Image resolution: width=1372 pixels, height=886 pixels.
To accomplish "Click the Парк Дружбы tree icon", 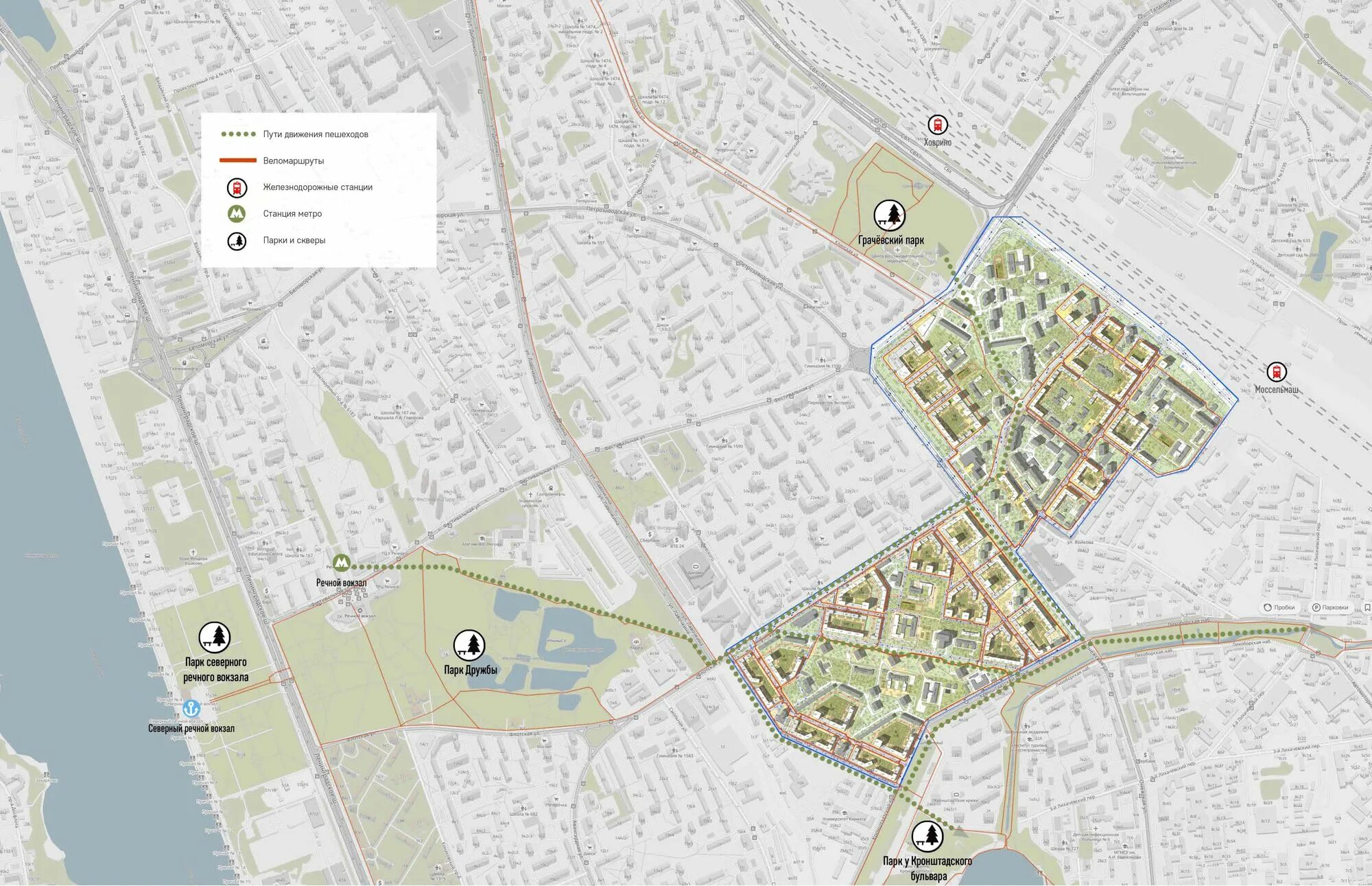I will click(x=469, y=645).
